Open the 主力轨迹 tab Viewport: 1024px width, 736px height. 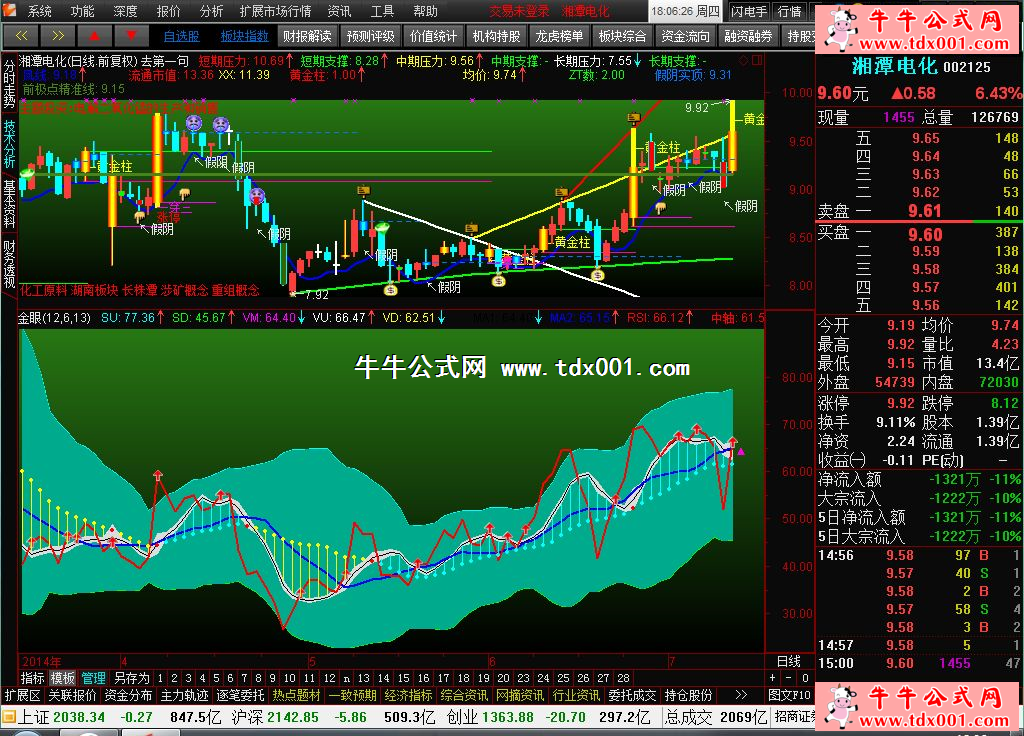coord(185,695)
